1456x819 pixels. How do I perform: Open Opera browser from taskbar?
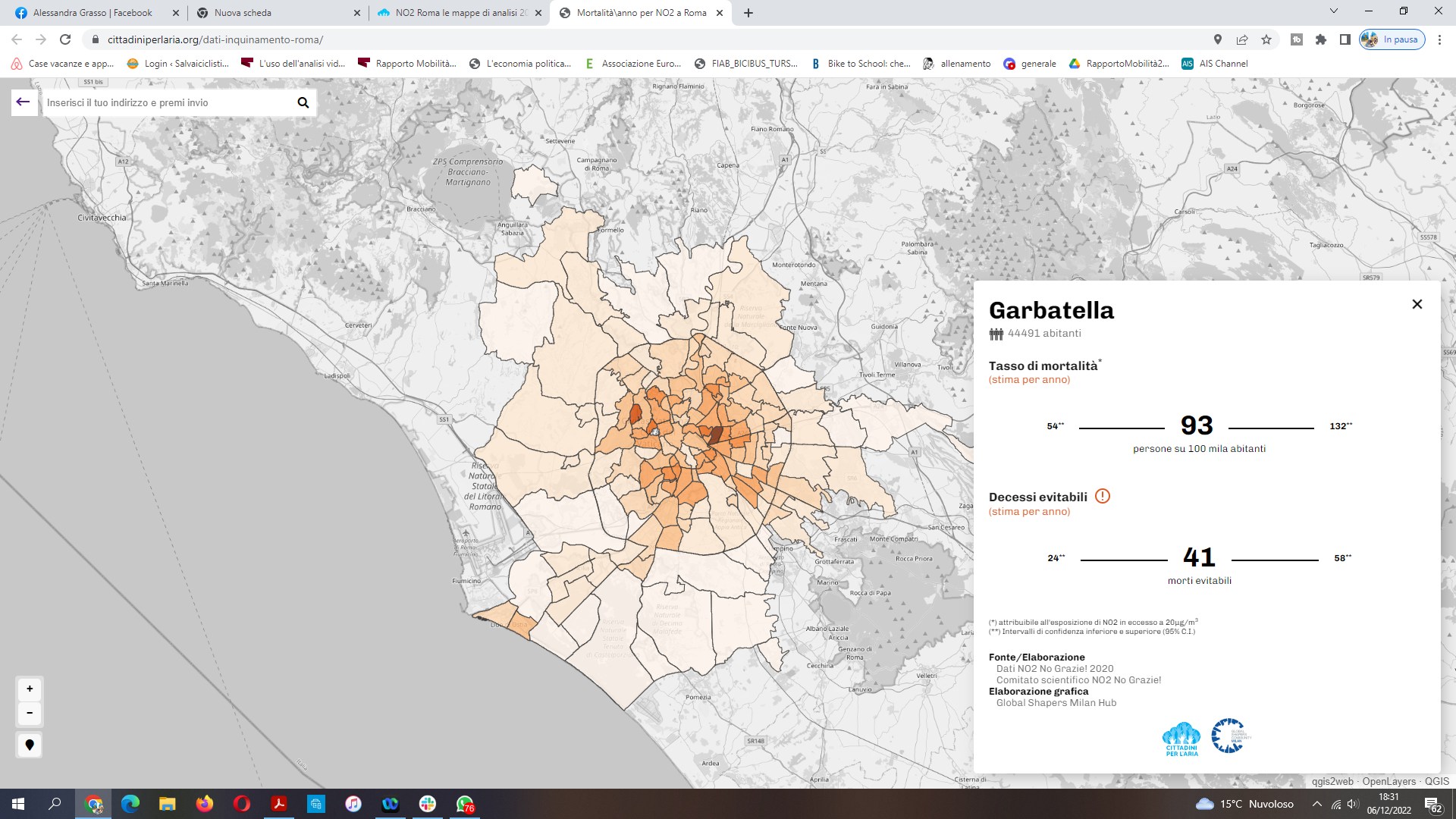coord(242,804)
